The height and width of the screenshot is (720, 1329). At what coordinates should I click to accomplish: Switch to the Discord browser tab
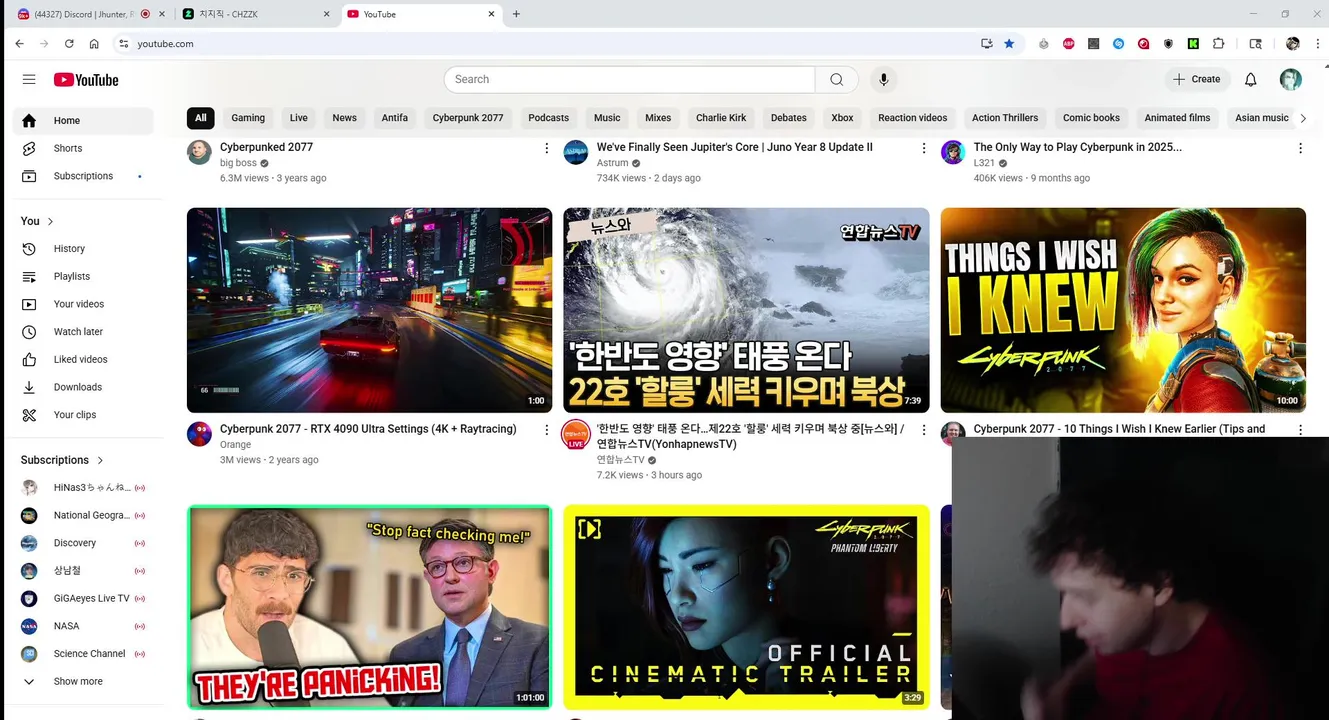(90, 14)
